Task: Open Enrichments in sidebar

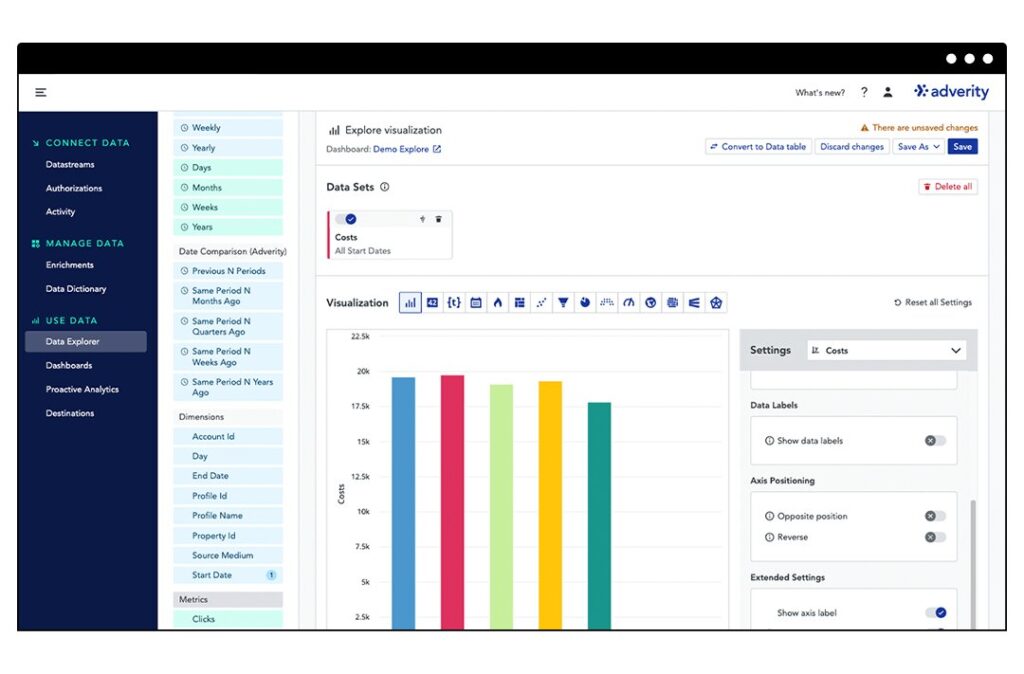Action: point(69,265)
